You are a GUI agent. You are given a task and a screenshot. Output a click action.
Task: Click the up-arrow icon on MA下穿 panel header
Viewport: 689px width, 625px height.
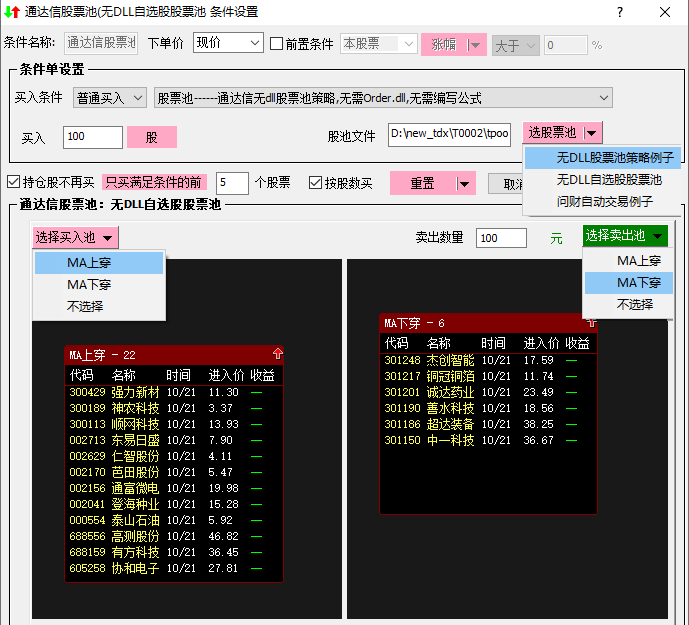(590, 322)
